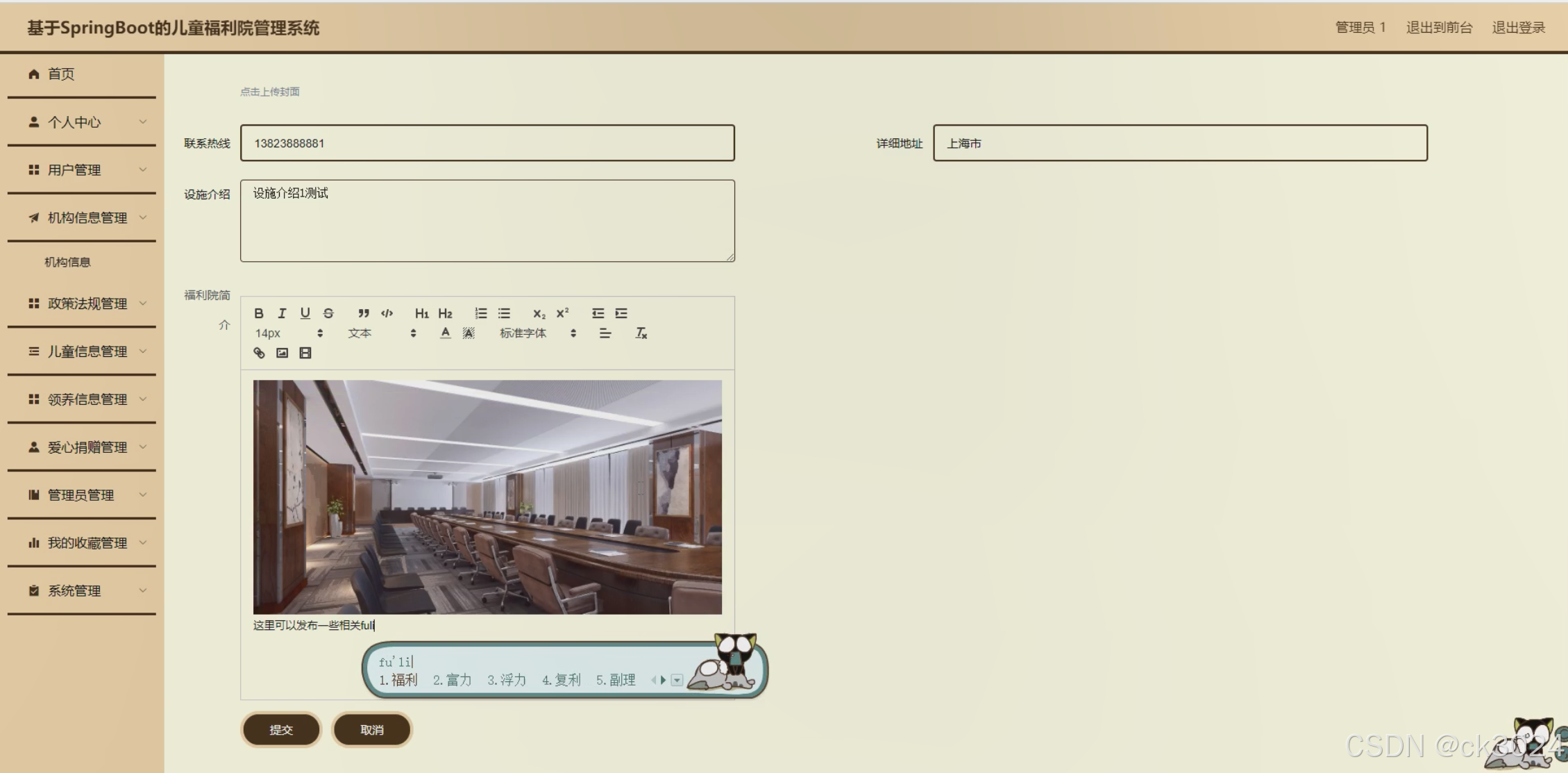Insert a hyperlink with the link icon
The image size is (1568, 773).
(x=259, y=353)
